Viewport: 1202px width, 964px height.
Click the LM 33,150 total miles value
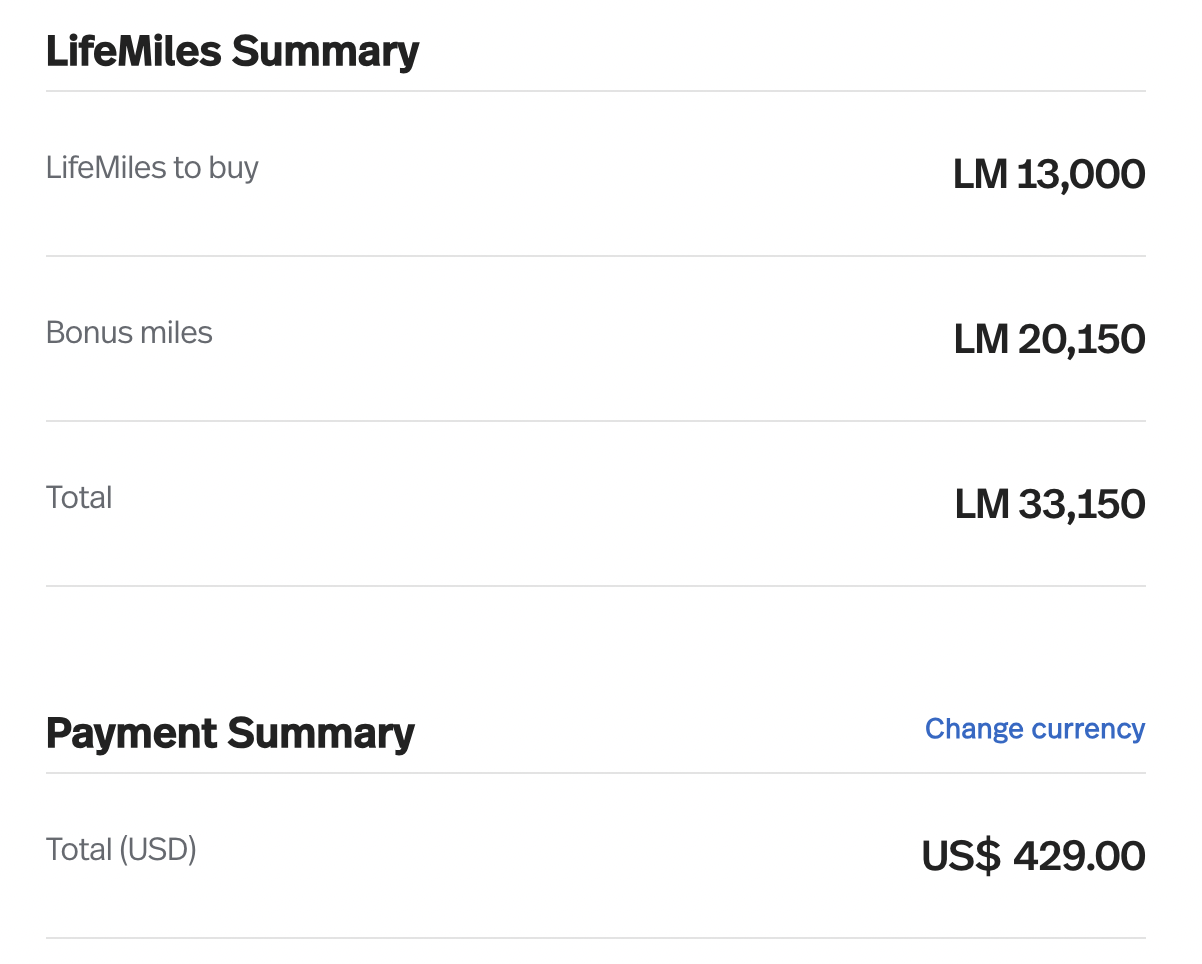tap(1050, 505)
